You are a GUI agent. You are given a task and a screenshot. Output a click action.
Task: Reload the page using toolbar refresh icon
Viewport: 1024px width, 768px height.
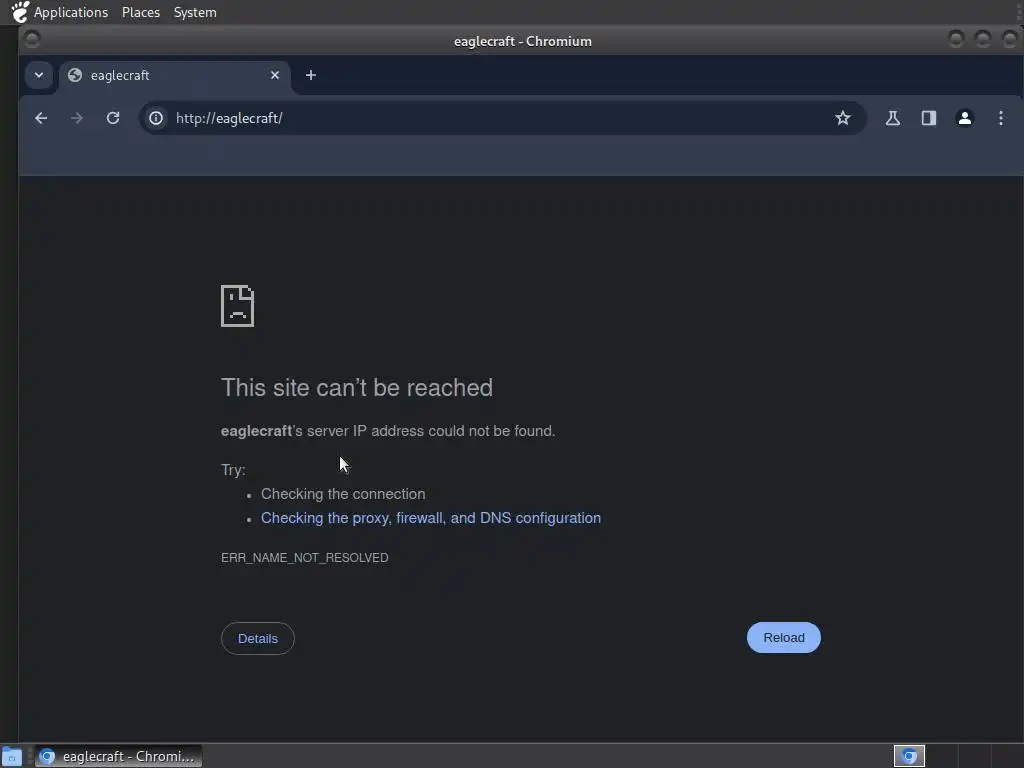point(113,118)
